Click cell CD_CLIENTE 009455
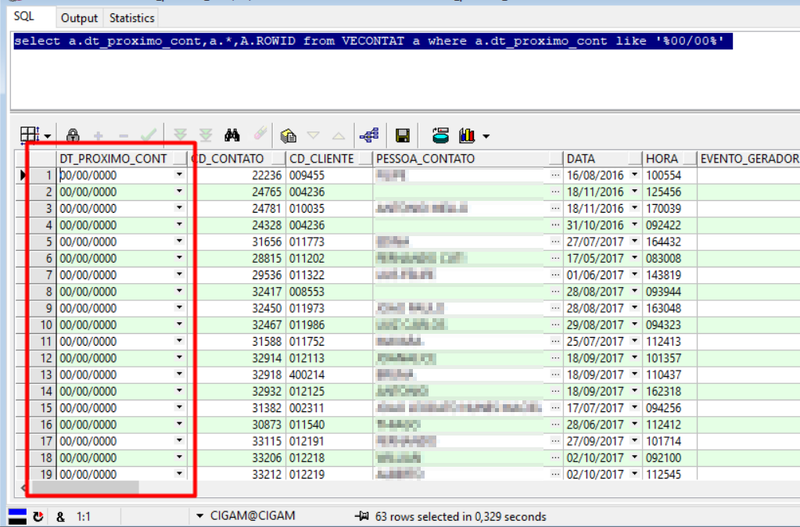Screen dimensions: 800x527 (x=330, y=175)
